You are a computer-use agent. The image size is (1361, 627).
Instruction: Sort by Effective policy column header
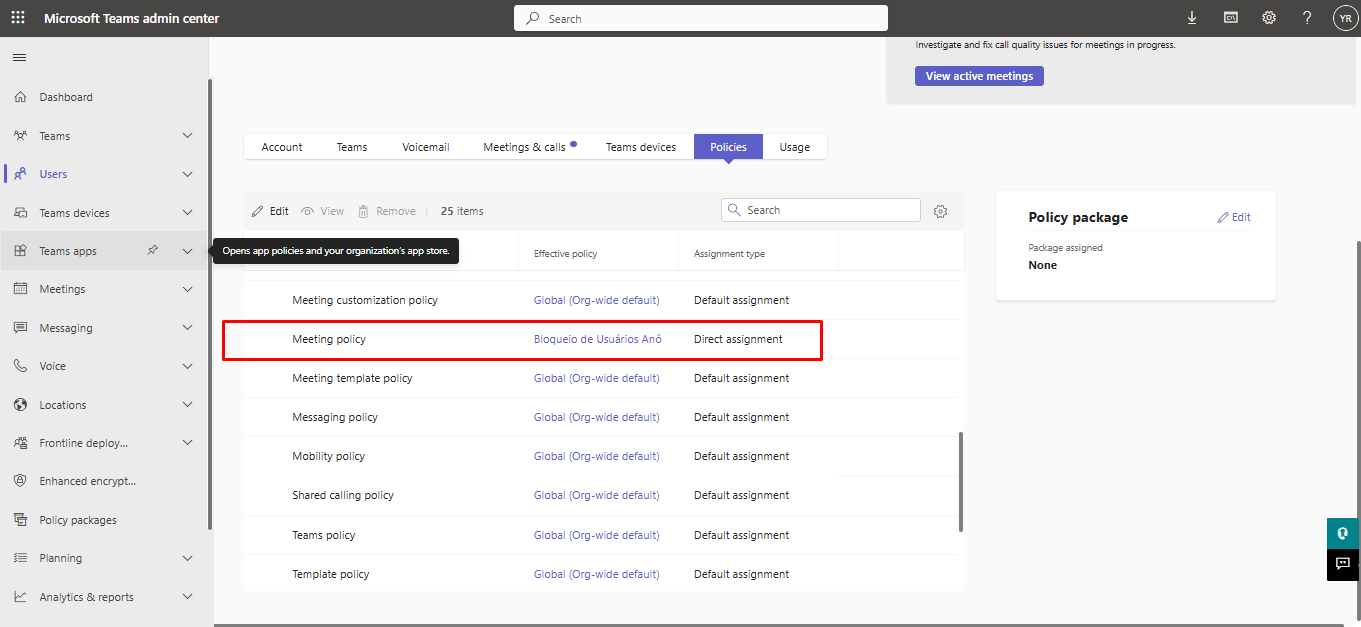565,254
